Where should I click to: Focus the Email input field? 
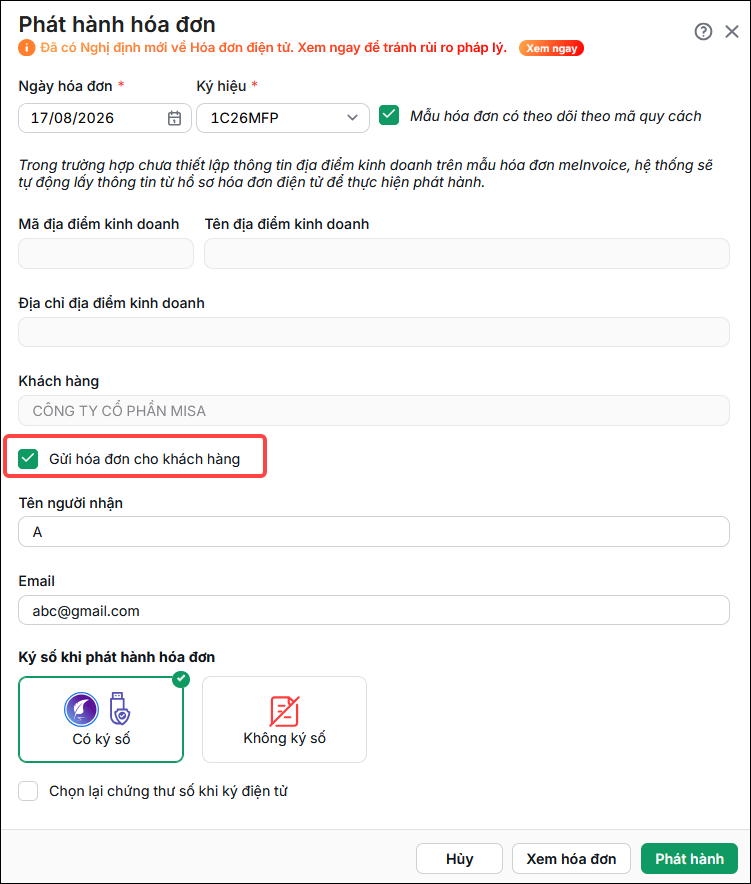click(374, 611)
